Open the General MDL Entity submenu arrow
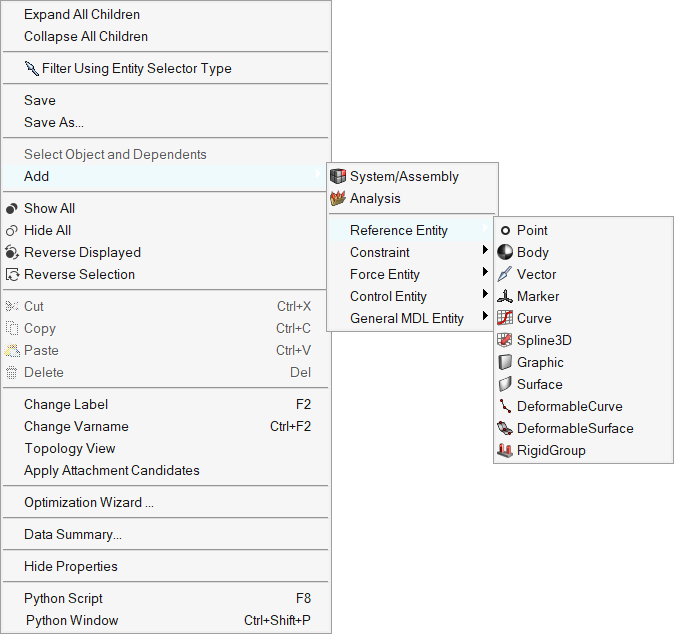This screenshot has width=674, height=634. 485,319
